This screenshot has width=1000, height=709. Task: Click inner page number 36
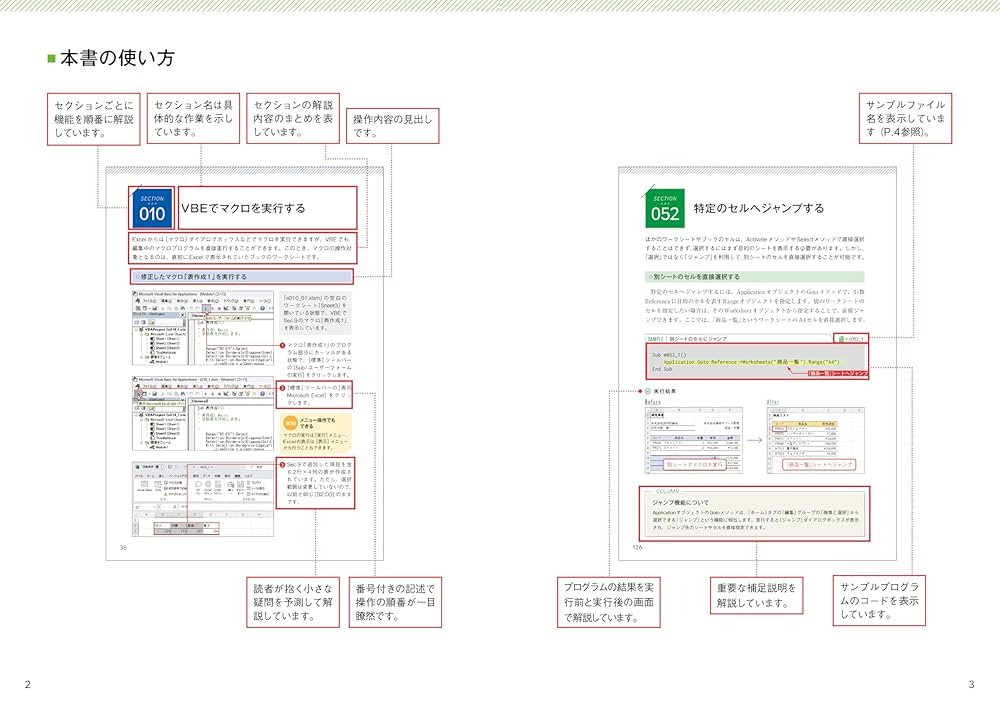coord(123,548)
